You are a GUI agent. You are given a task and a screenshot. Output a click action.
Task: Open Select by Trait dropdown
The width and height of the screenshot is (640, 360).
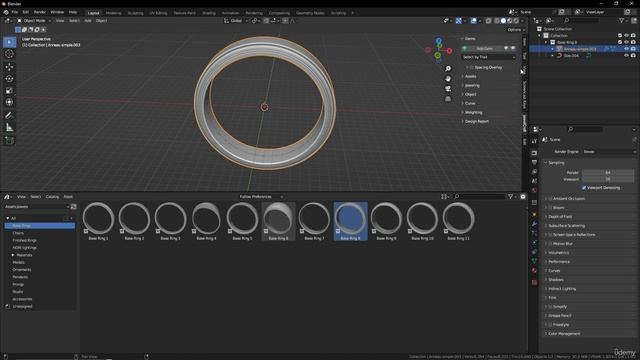tap(489, 57)
